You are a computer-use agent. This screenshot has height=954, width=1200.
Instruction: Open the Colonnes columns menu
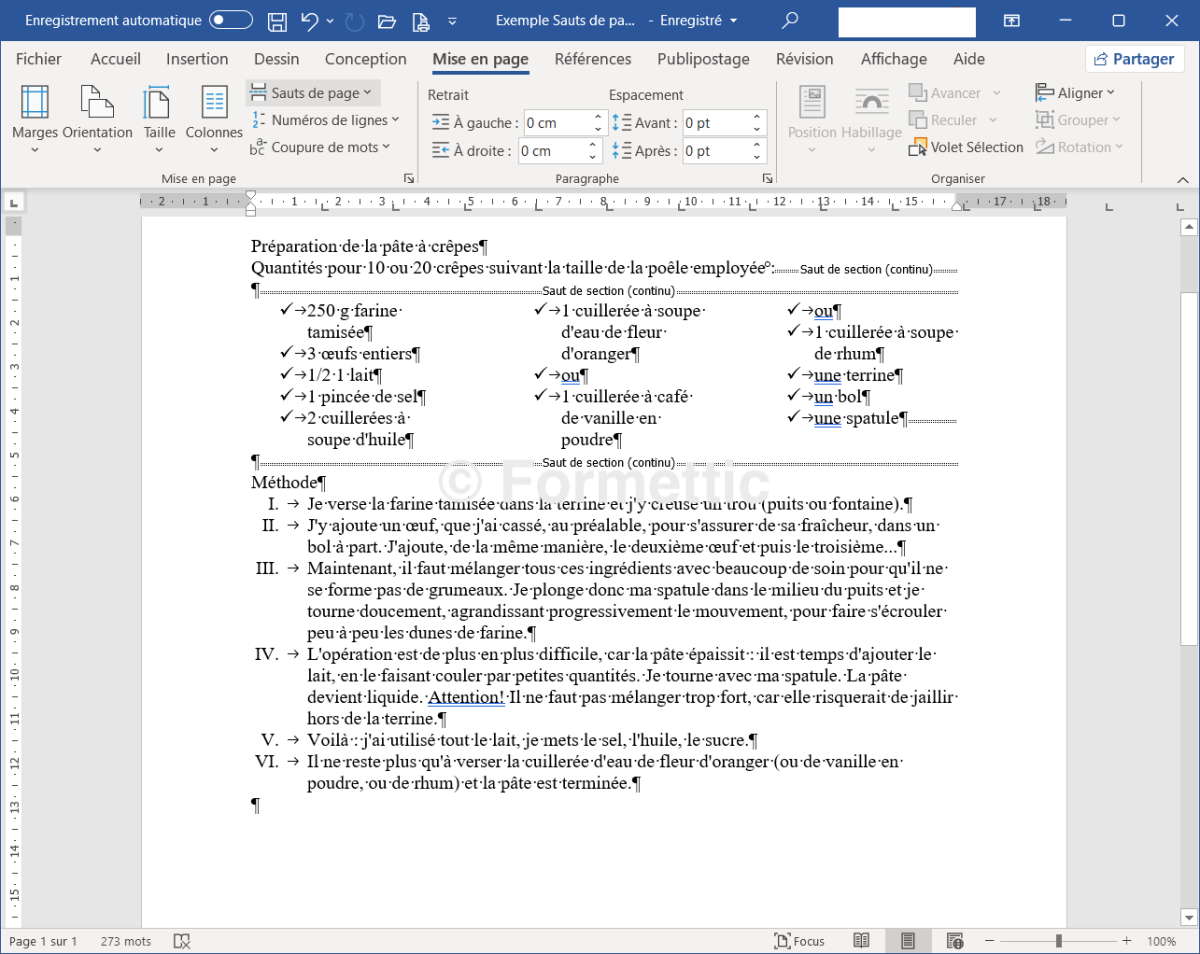pyautogui.click(x=214, y=118)
